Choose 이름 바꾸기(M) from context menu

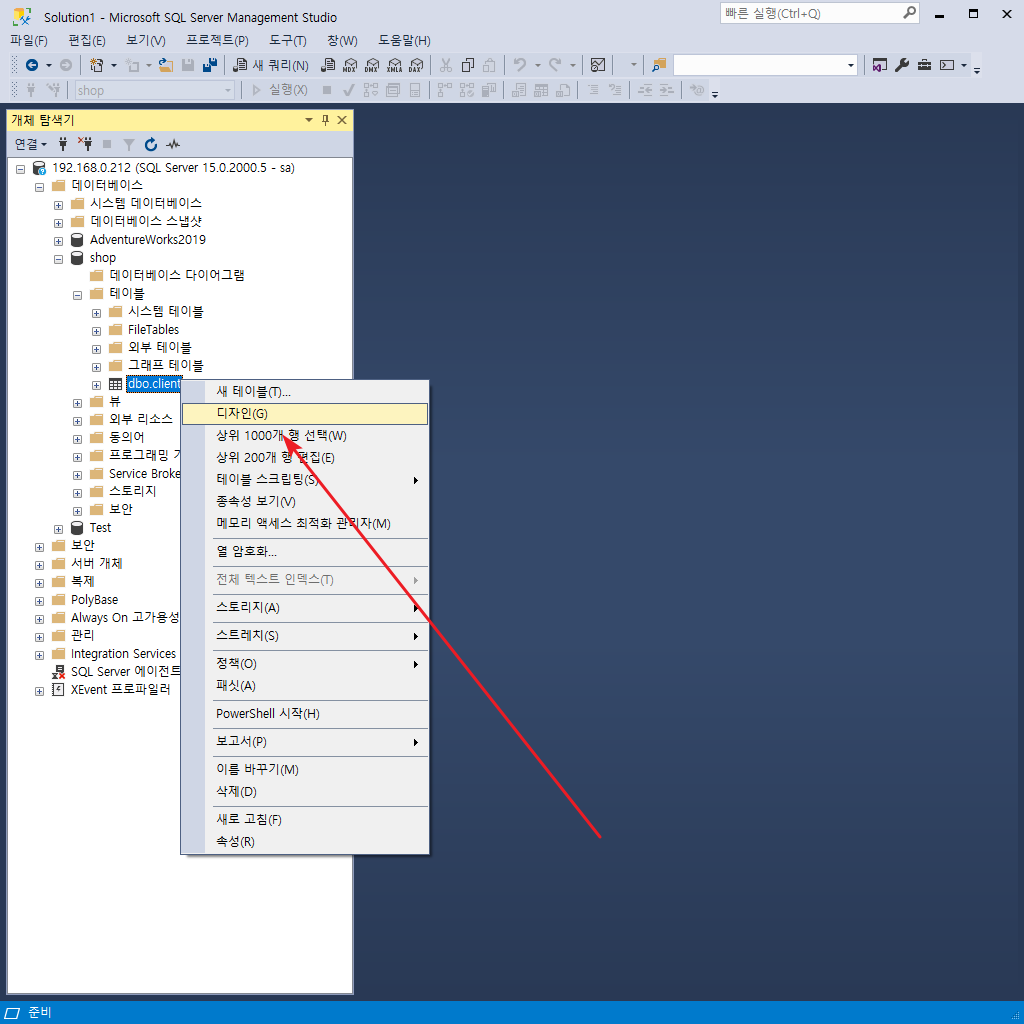[x=305, y=770]
